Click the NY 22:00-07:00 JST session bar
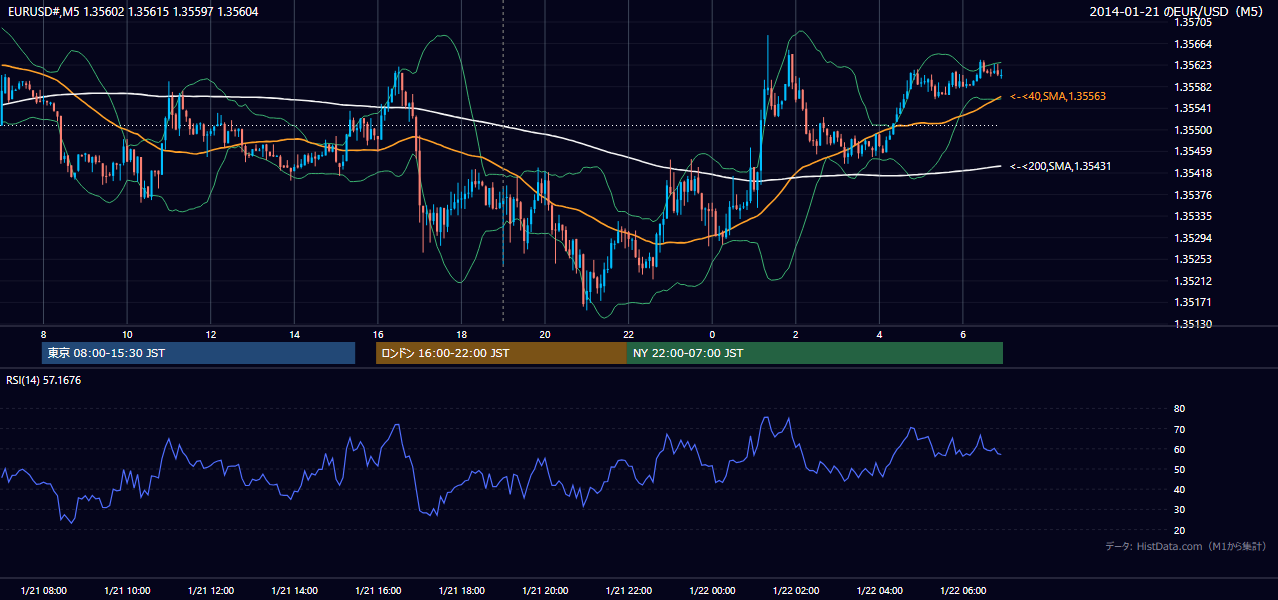 tap(815, 353)
